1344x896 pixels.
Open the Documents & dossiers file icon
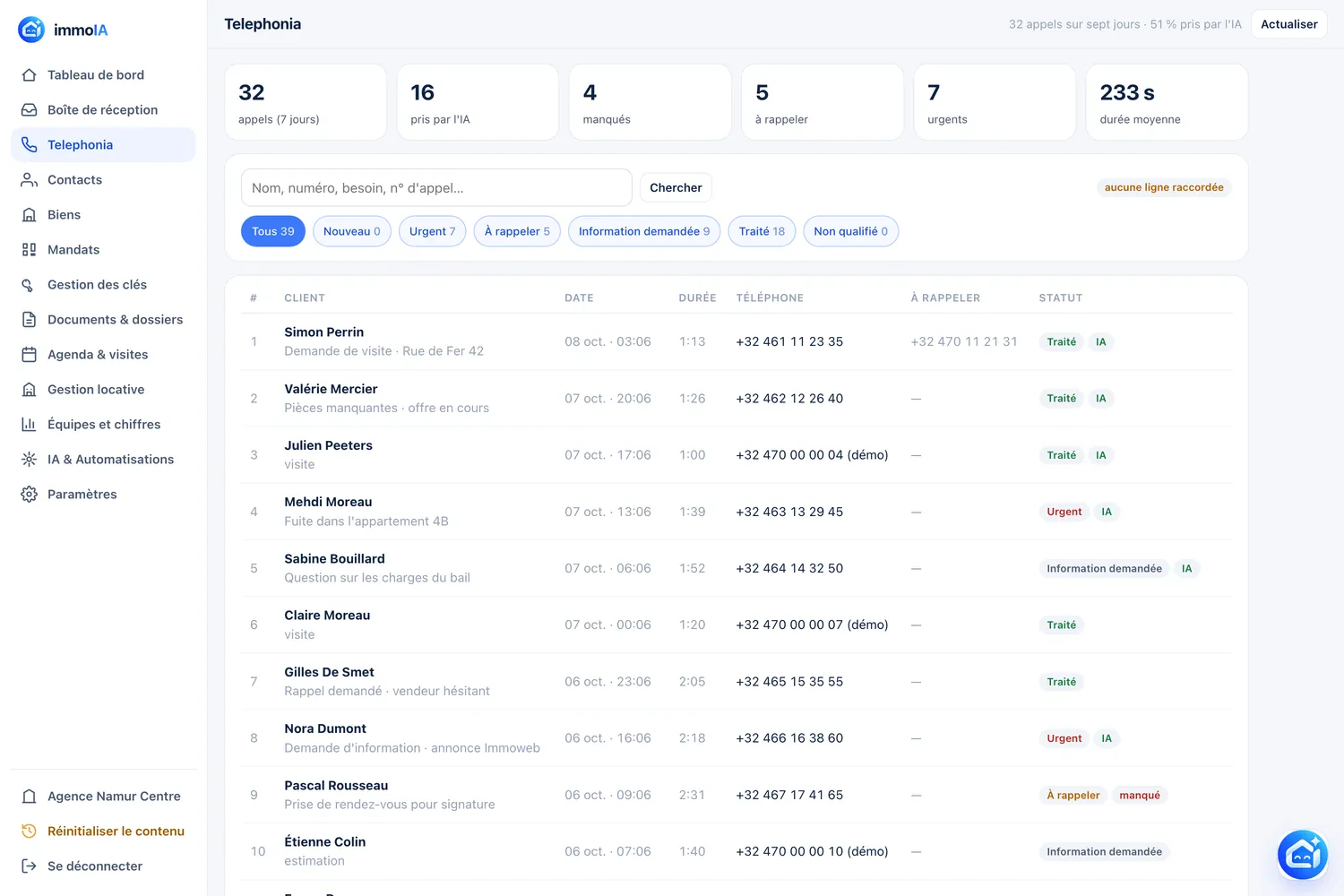click(x=29, y=320)
